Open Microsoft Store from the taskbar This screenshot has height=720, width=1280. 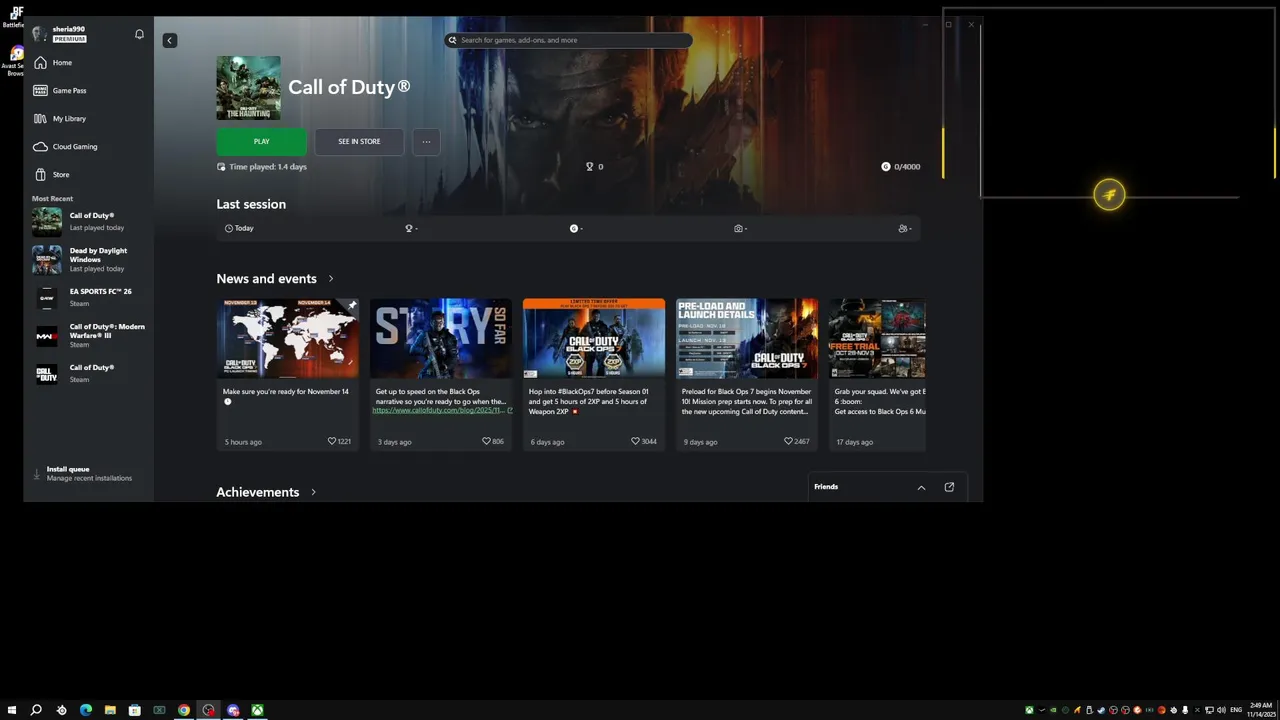pyautogui.click(x=135, y=710)
